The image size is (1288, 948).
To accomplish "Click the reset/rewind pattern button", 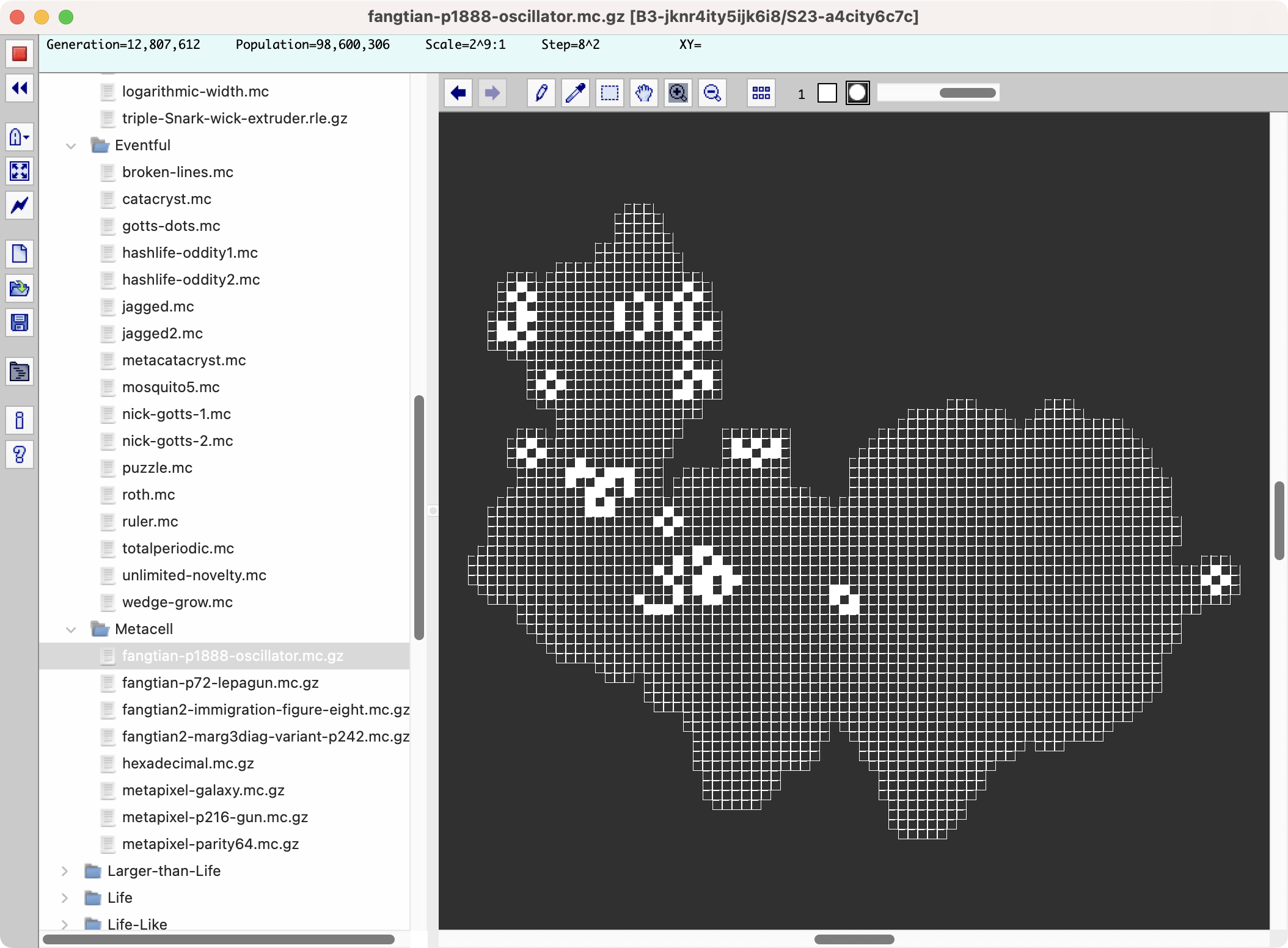I will [x=20, y=88].
